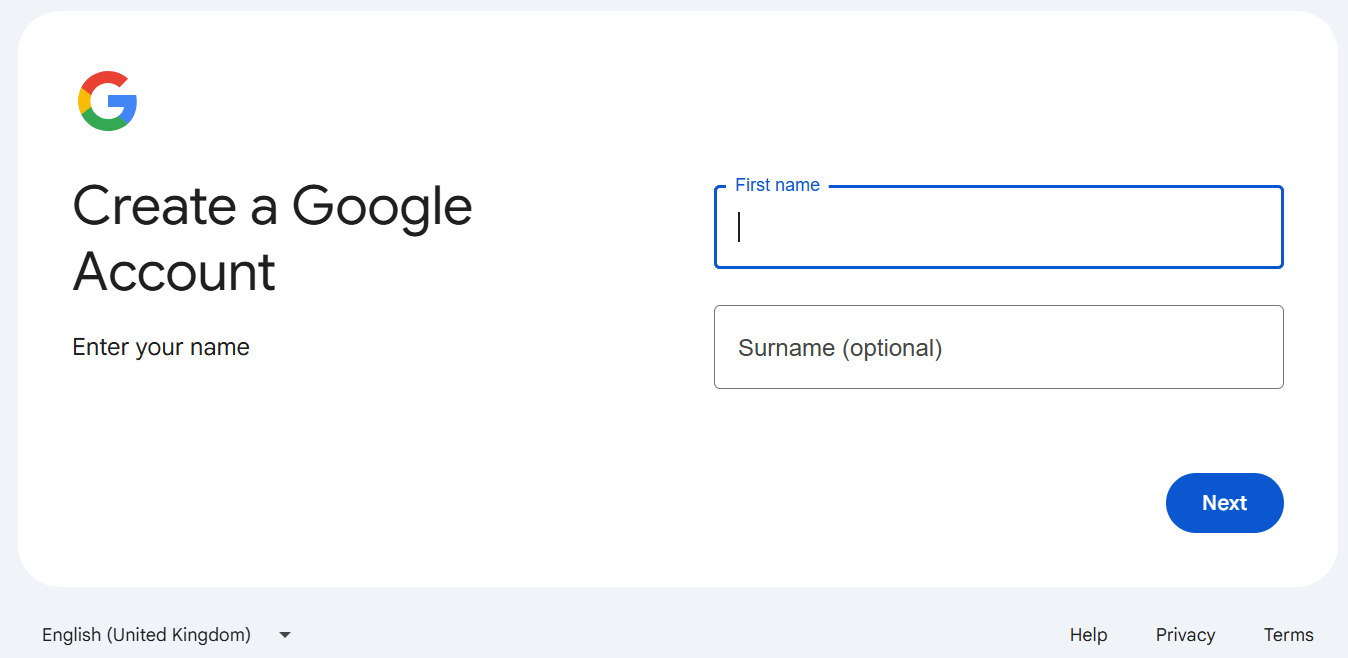Click the floating 'First name' label
The width and height of the screenshot is (1348, 658).
coord(777,185)
